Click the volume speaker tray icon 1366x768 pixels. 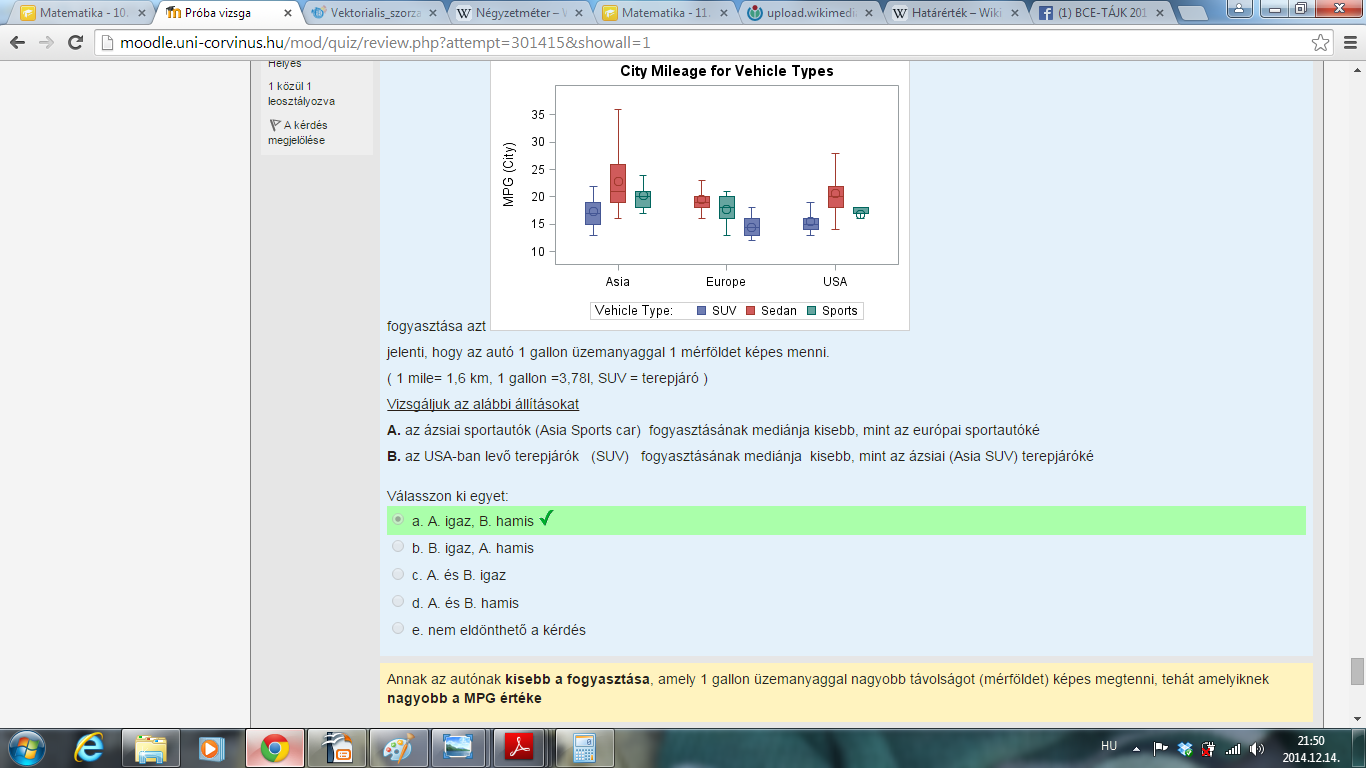[1256, 748]
